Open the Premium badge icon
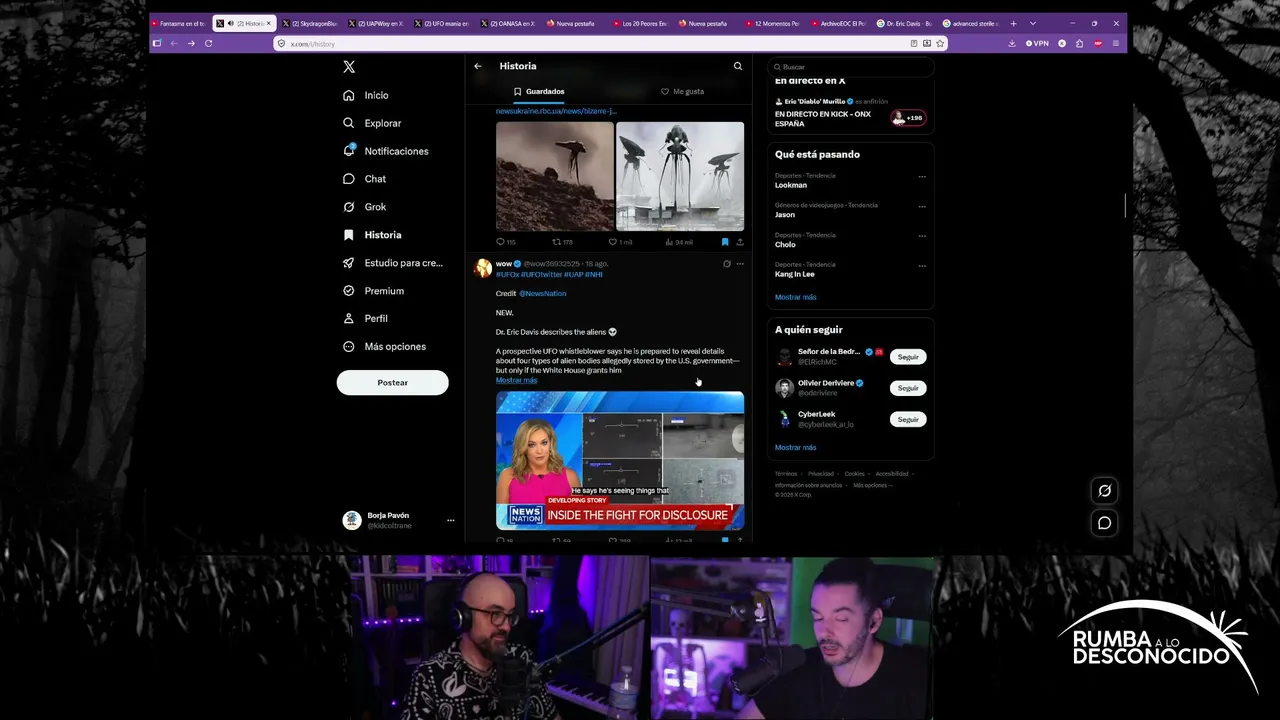Image resolution: width=1280 pixels, height=720 pixels. (x=348, y=291)
